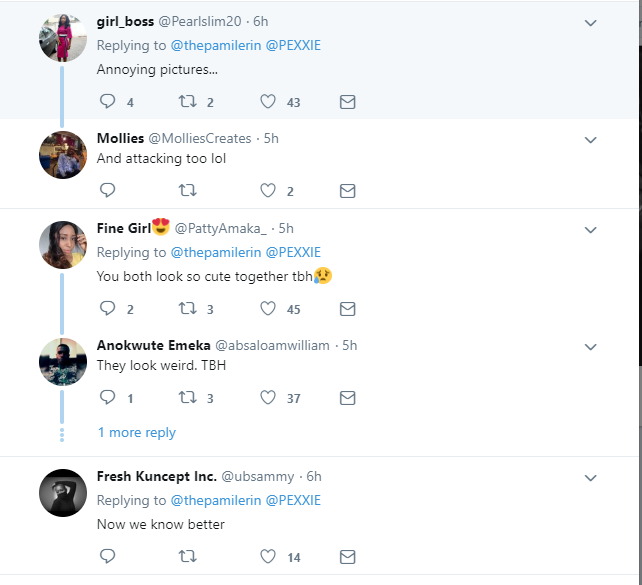Like Fine Girl's tweet with 45 likes

point(268,309)
